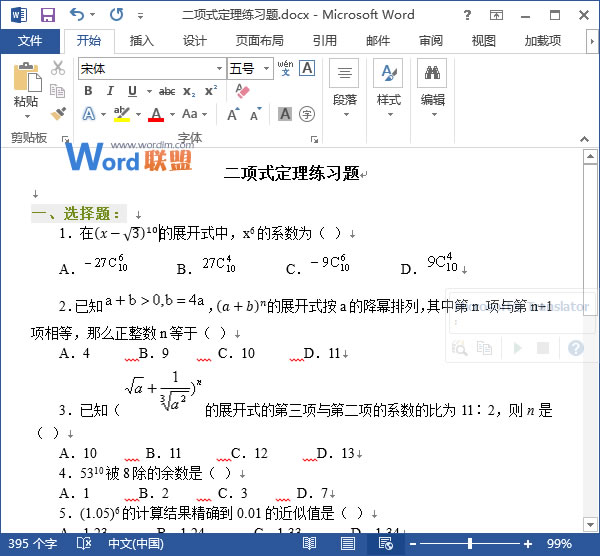600x556 pixels.
Task: Open the phonetic guide (wén) tool
Action: click(285, 68)
